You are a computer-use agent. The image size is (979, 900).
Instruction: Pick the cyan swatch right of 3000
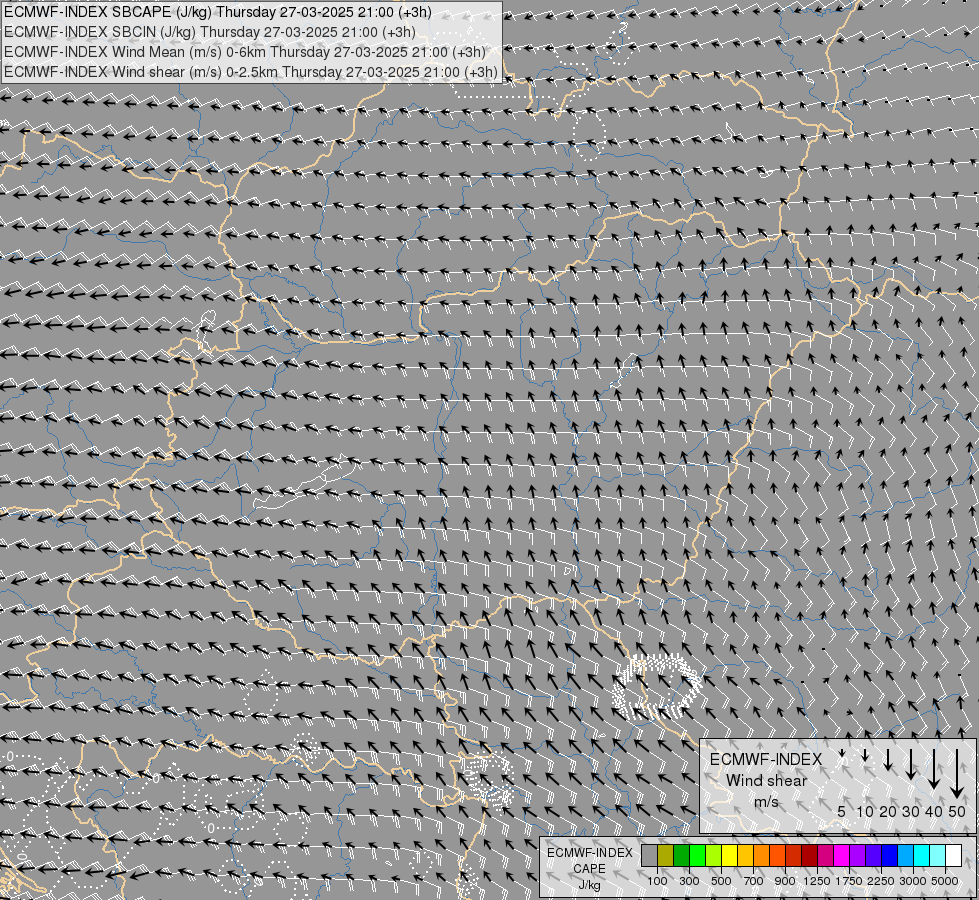point(922,856)
